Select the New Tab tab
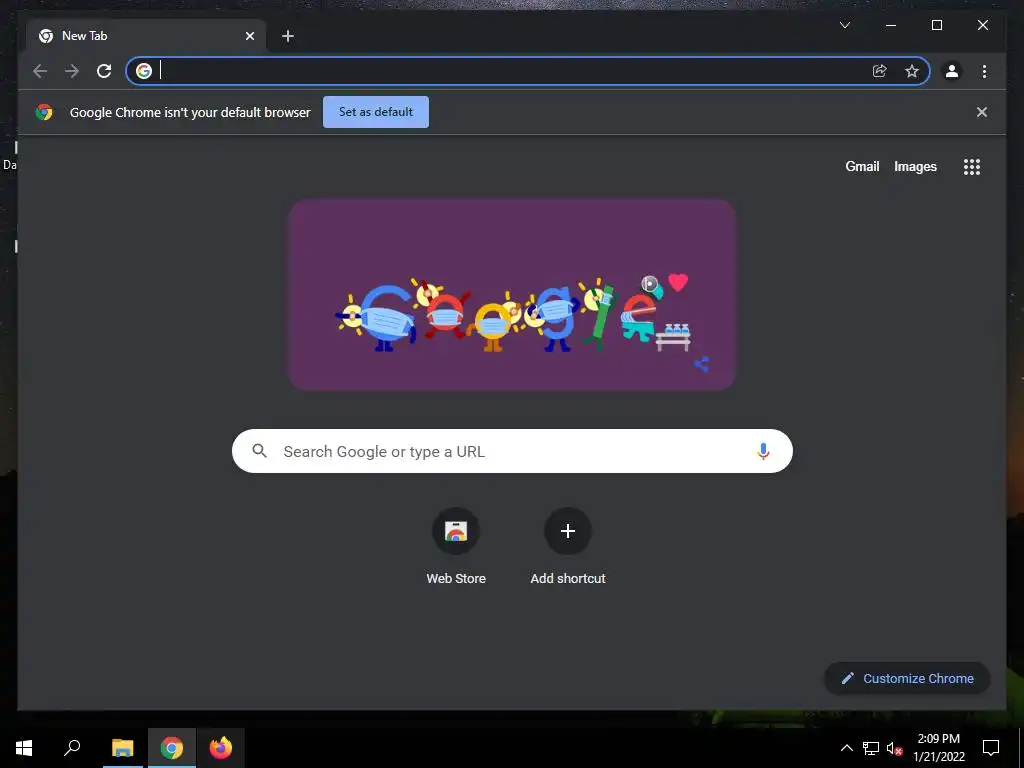 point(147,36)
